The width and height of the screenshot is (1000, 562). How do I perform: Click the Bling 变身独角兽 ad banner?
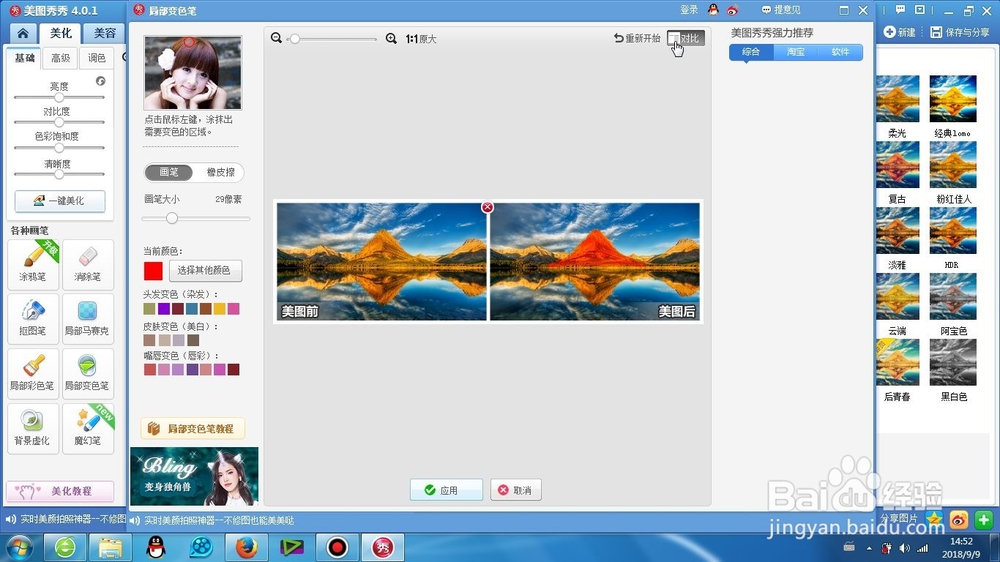click(x=195, y=477)
